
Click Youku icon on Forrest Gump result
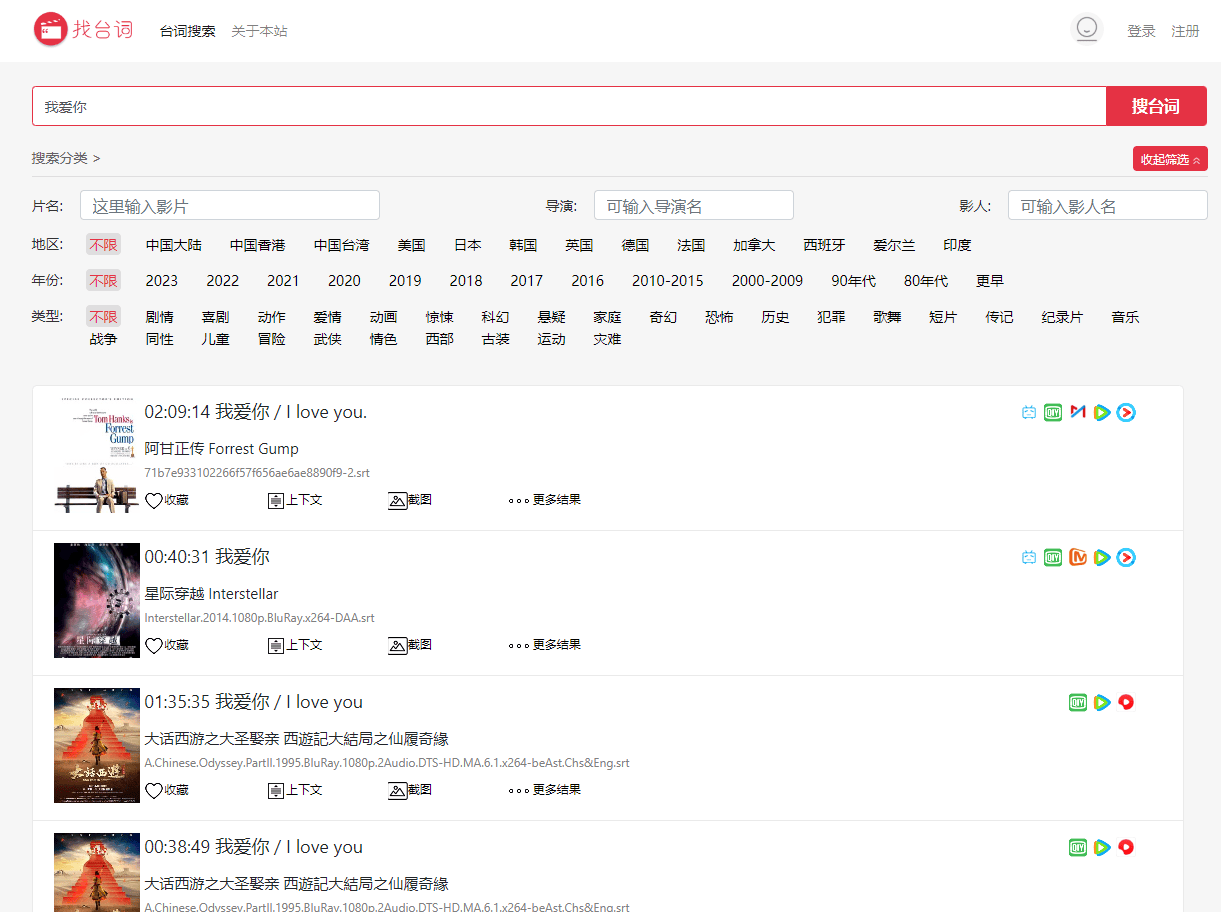(x=1126, y=413)
